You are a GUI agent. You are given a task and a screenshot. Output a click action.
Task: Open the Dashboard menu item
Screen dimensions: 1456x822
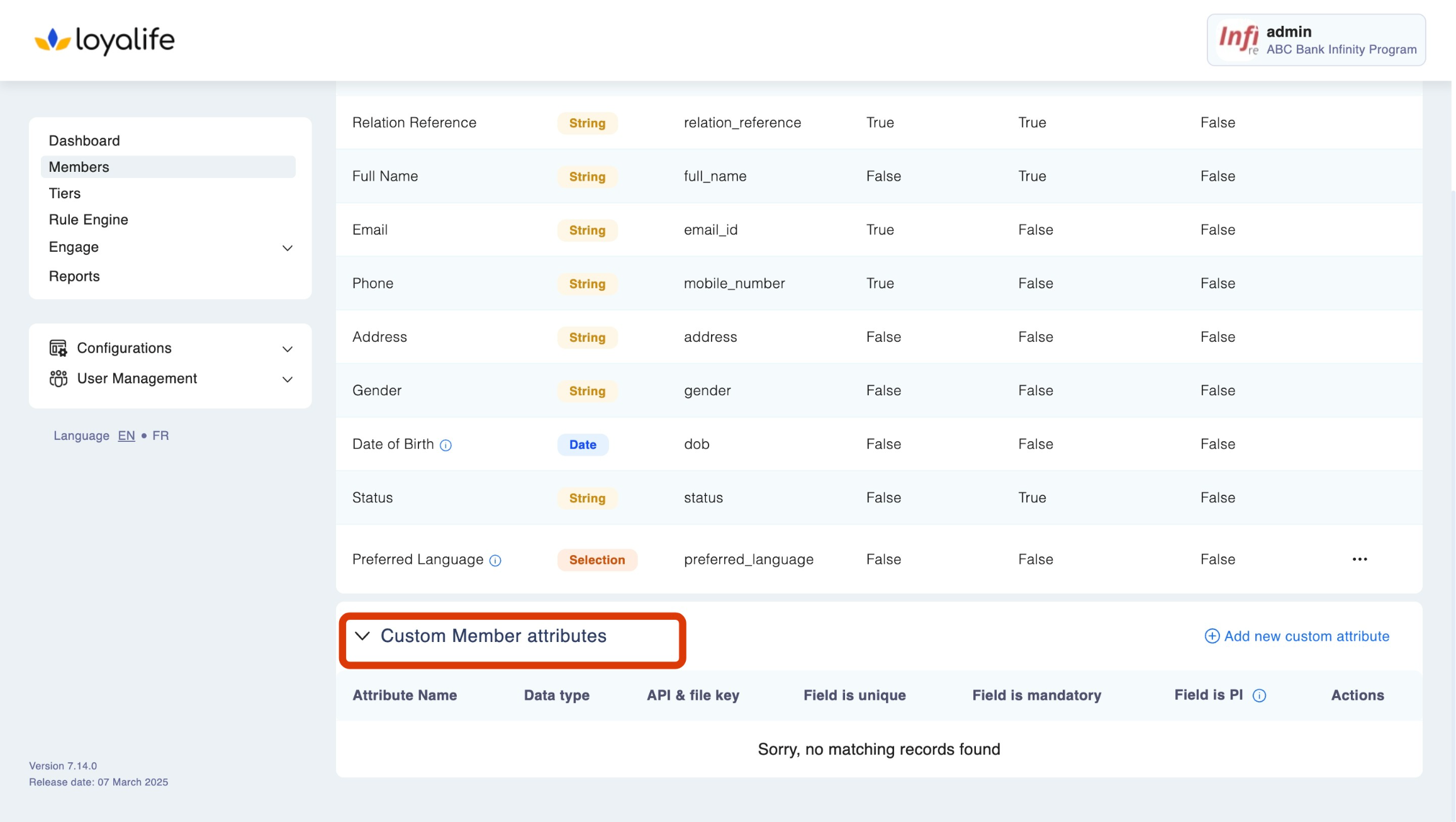point(84,140)
